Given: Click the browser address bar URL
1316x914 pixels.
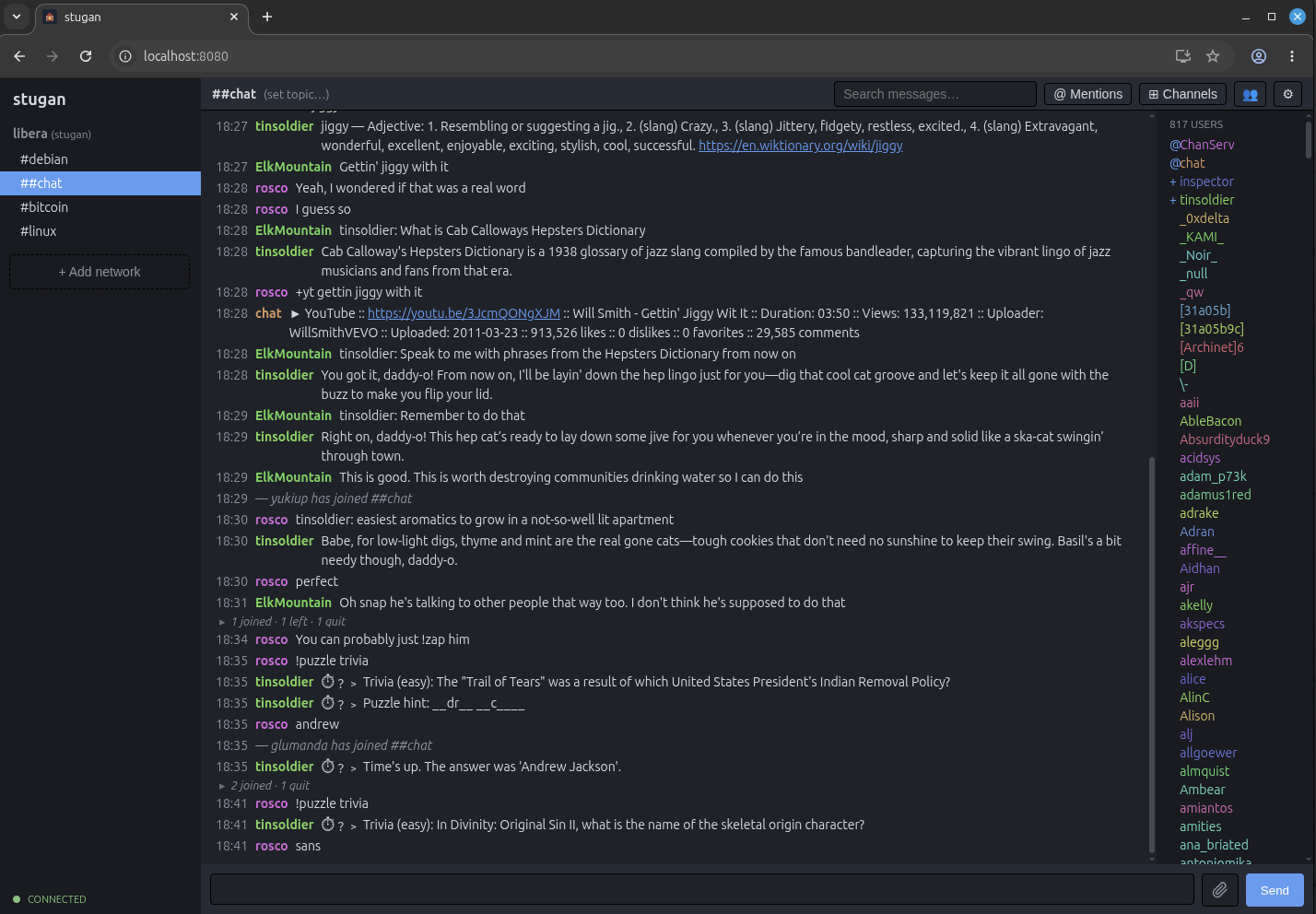Looking at the screenshot, I should [x=186, y=56].
